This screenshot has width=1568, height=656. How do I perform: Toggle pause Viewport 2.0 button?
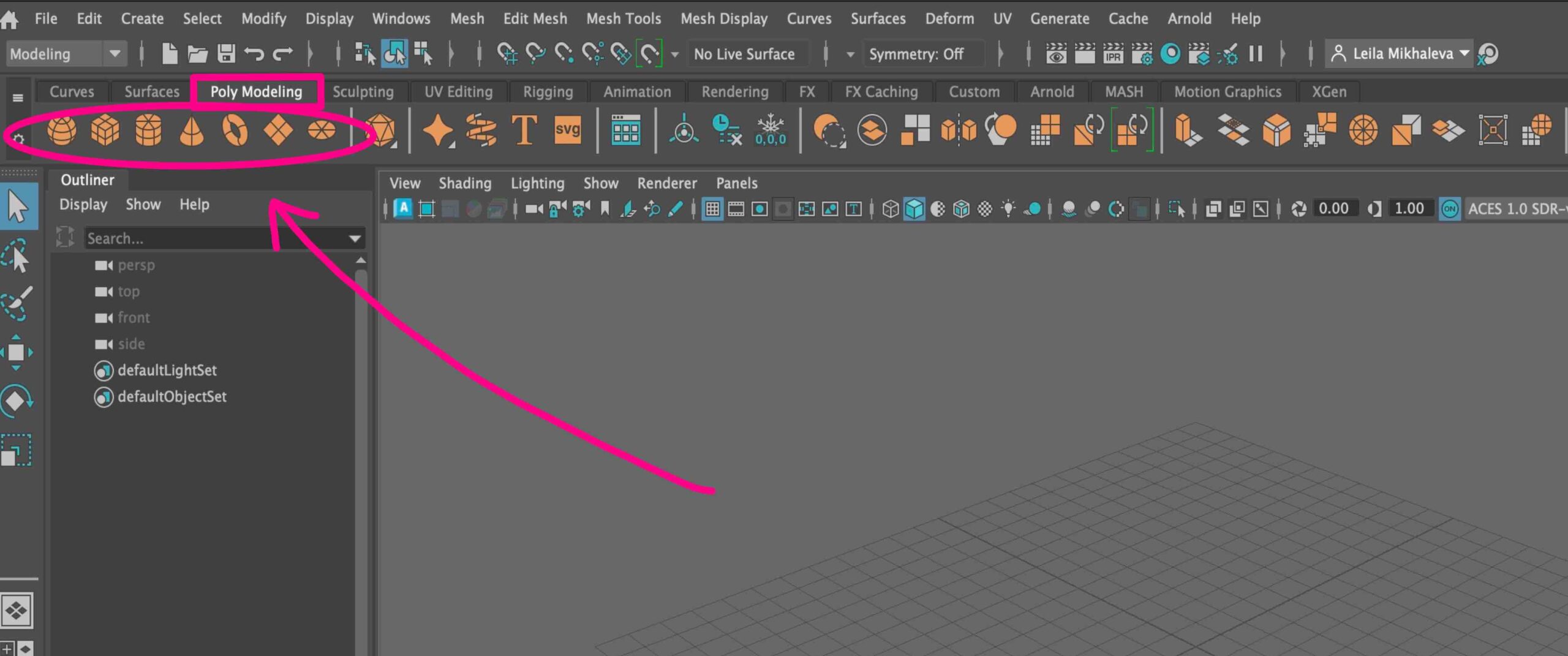(1256, 54)
